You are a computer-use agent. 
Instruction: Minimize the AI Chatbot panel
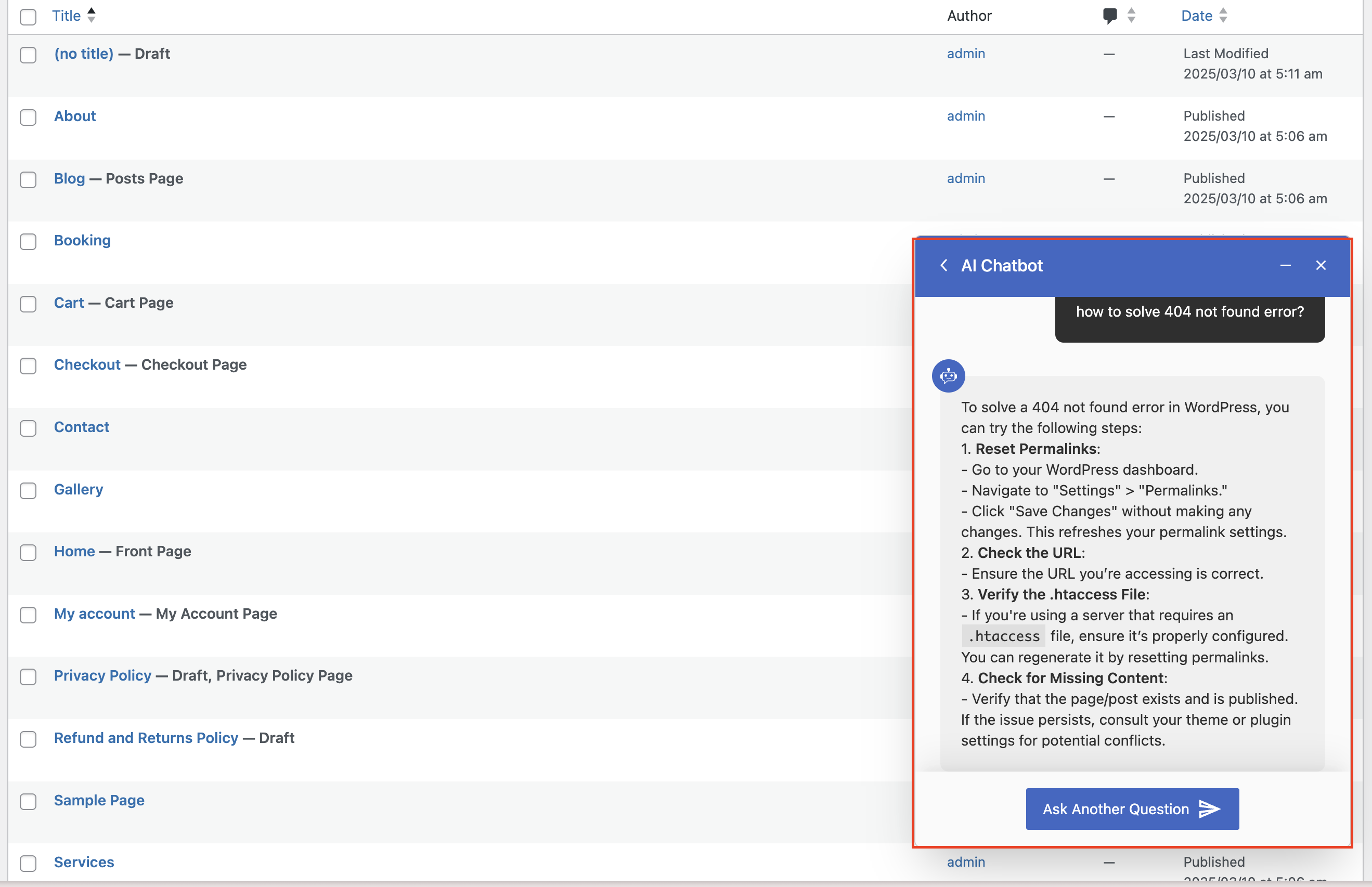[x=1285, y=266]
